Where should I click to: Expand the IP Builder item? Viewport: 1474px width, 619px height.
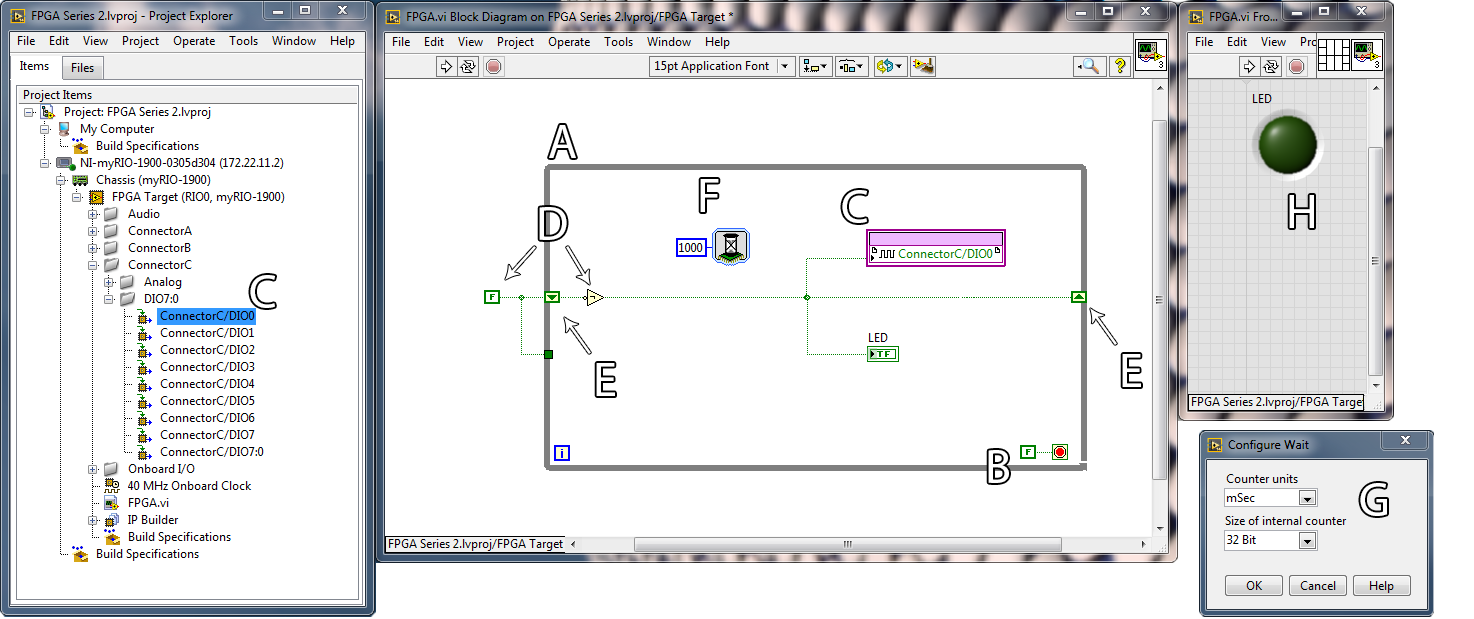(x=94, y=520)
